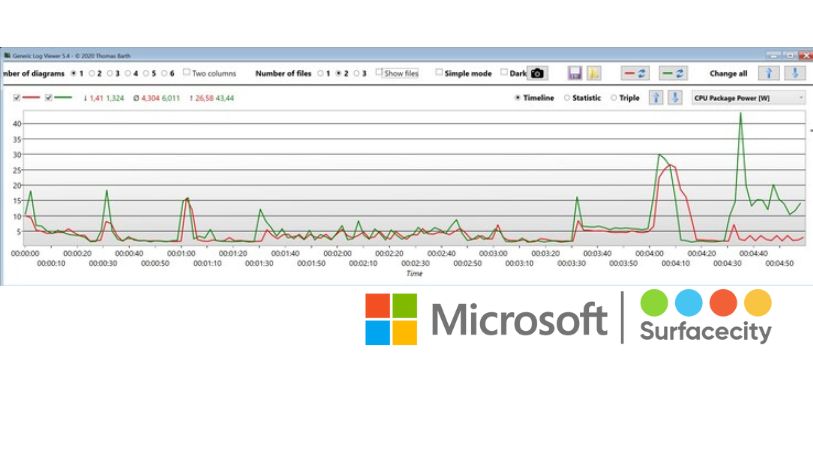Reload the green log file
813x469 pixels.
673,73
